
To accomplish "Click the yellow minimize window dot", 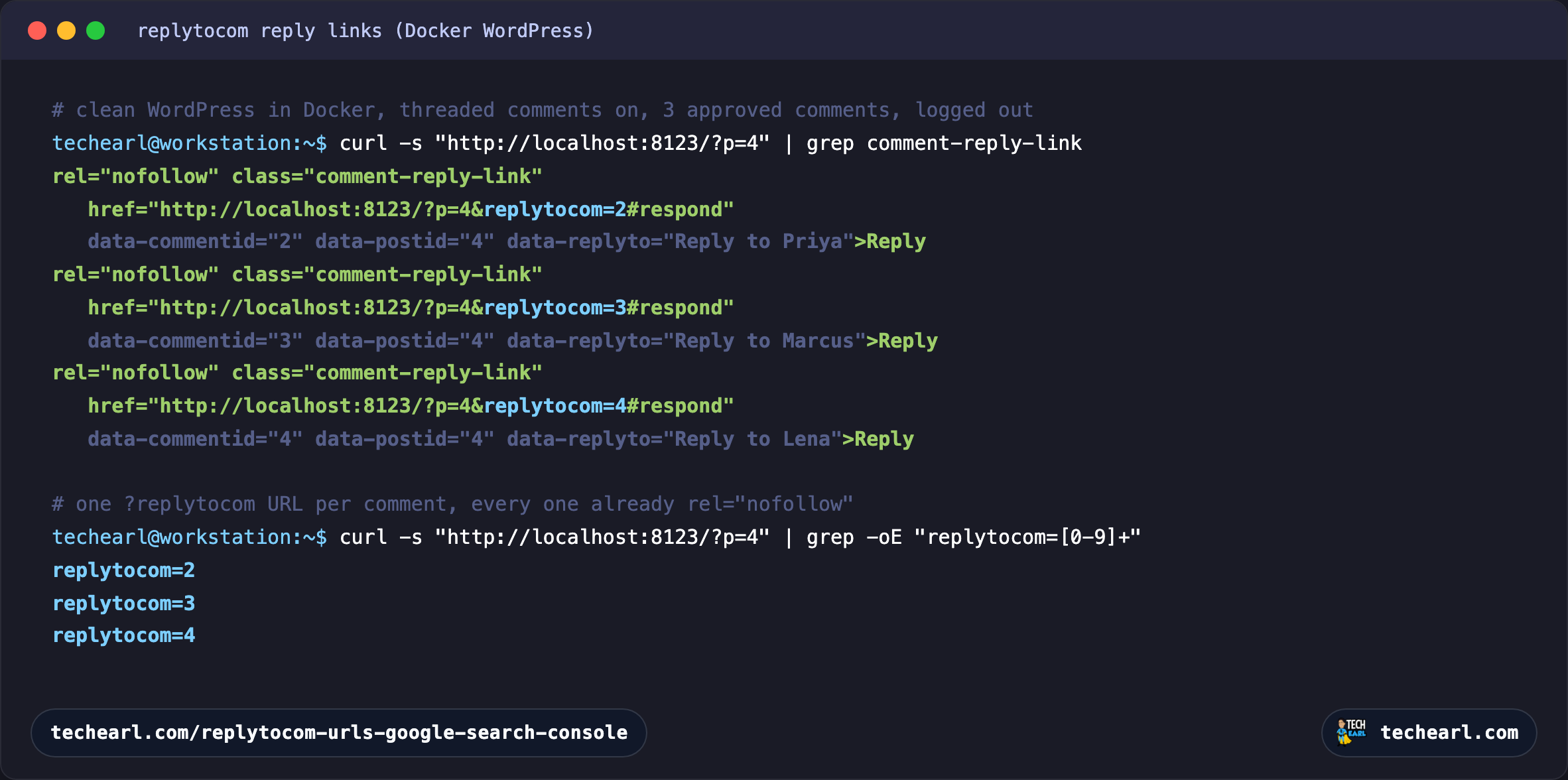I will (x=66, y=31).
